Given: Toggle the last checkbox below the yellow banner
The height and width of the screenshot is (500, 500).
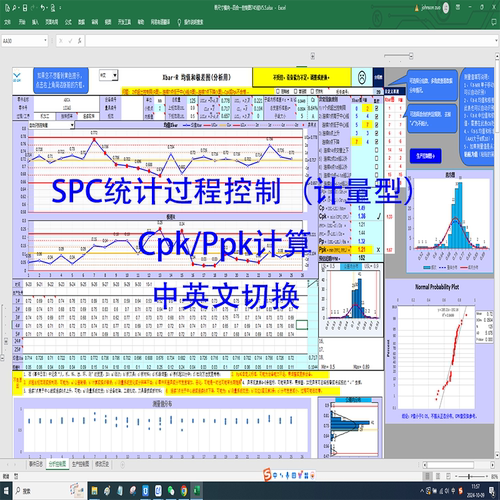Looking at the screenshot, I should 313,91.
